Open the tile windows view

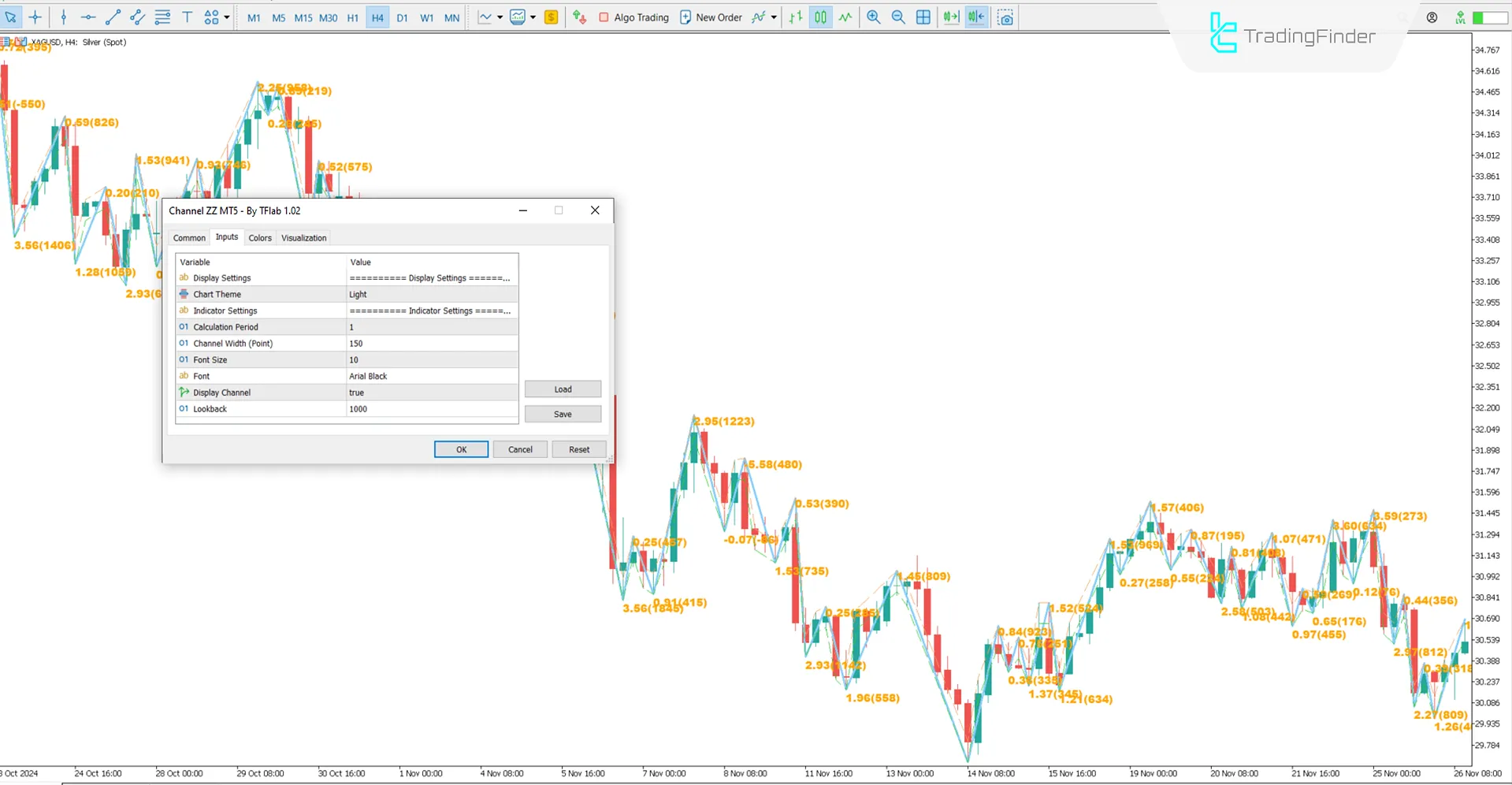pyautogui.click(x=923, y=17)
